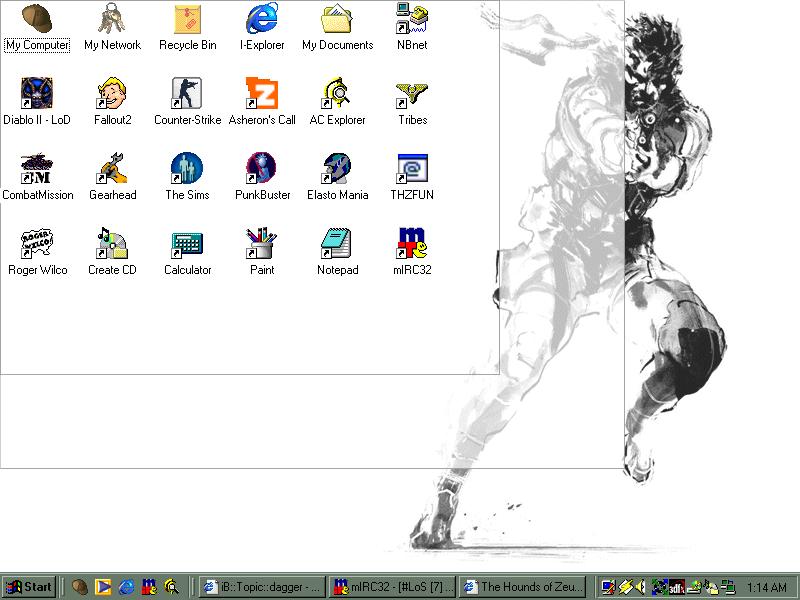This screenshot has width=800, height=600.
Task: Launch Windows Media Player from Quick Launch
Action: (x=103, y=587)
